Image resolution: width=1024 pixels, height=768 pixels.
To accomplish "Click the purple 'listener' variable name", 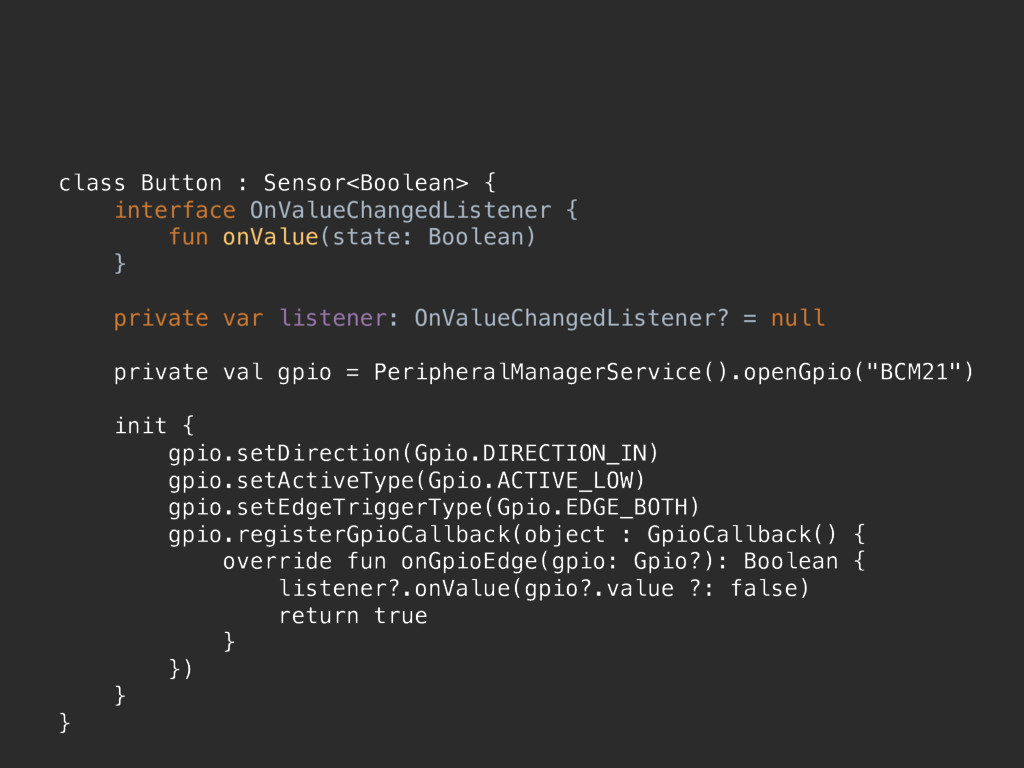I will pos(333,318).
